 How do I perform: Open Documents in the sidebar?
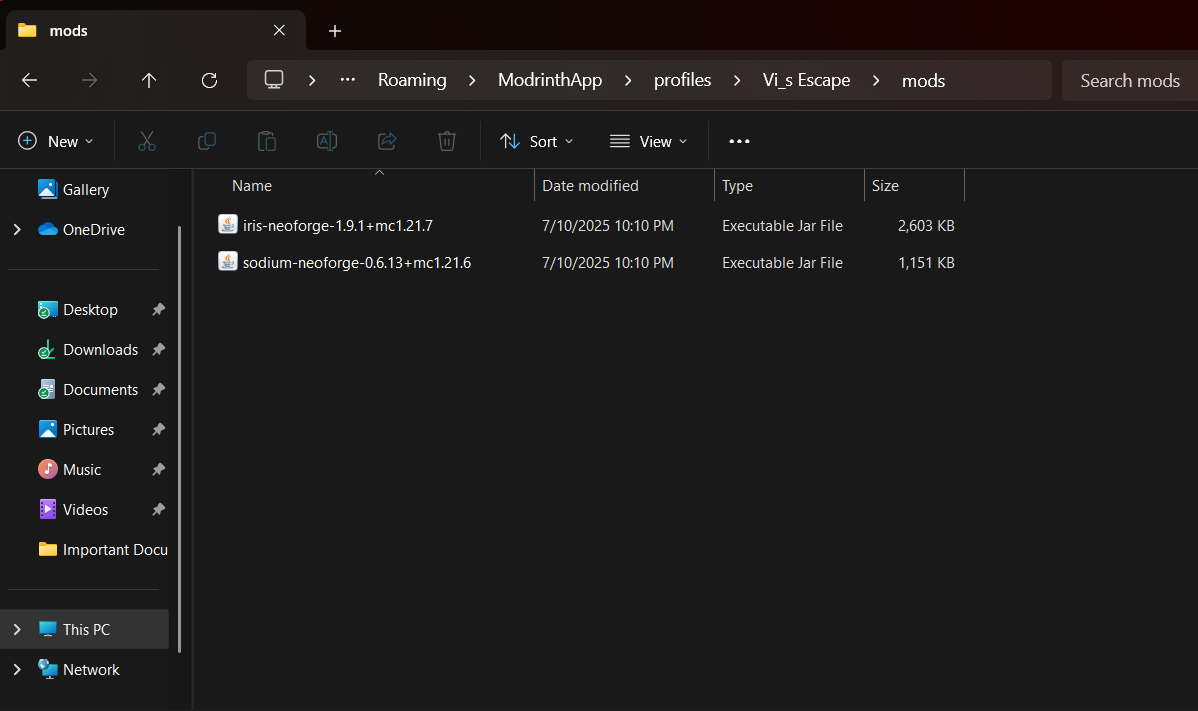click(100, 389)
